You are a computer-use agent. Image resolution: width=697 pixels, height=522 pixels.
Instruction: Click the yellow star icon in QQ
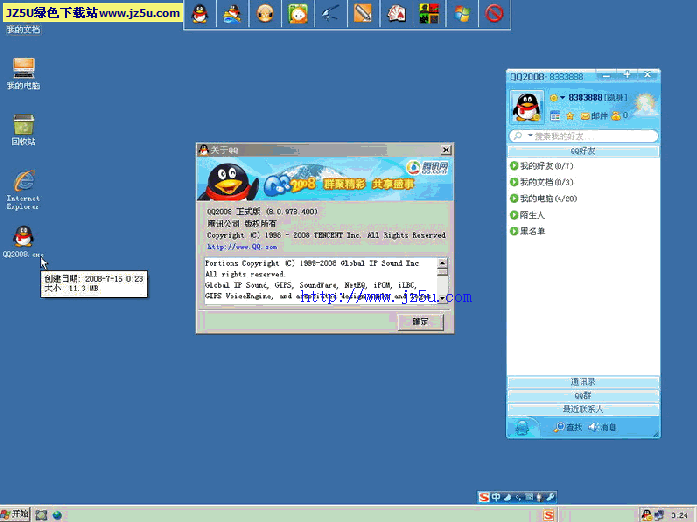coord(570,116)
